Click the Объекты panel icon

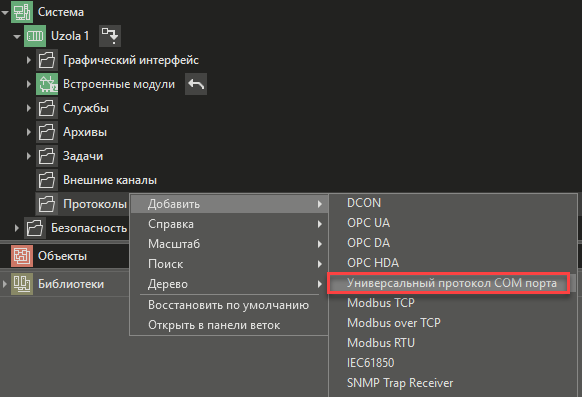(22, 256)
